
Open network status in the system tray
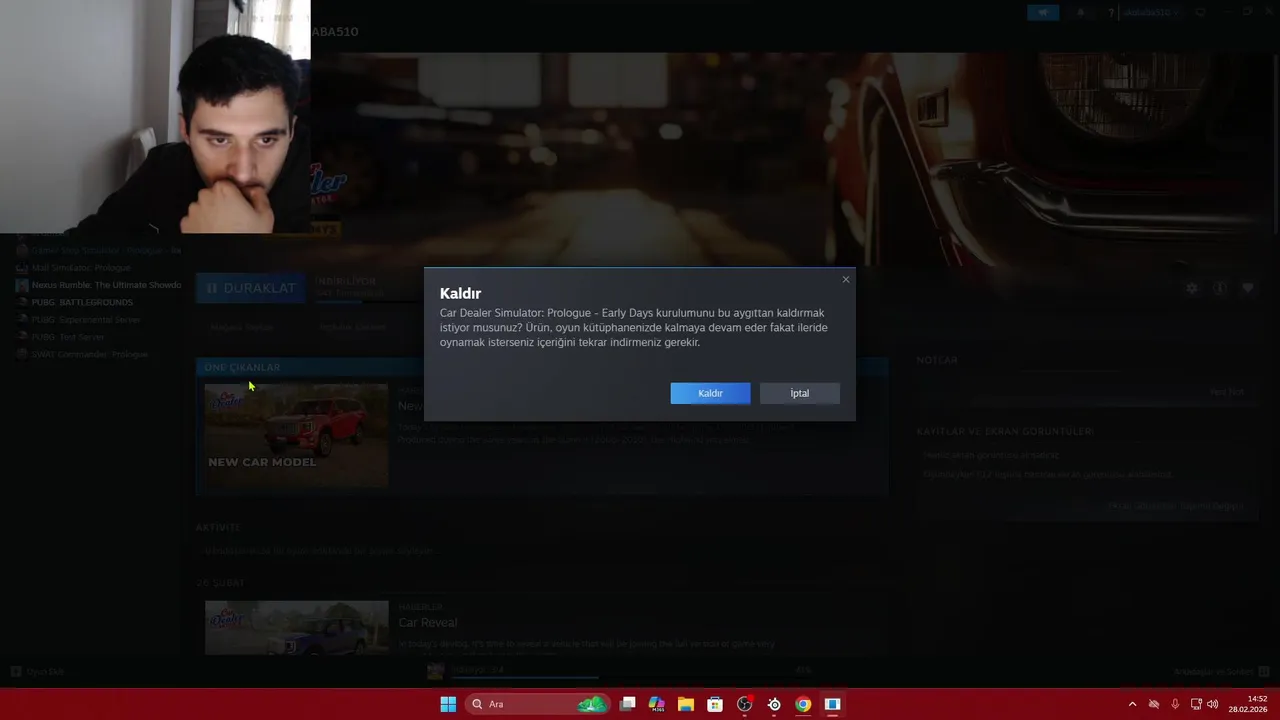click(1196, 704)
